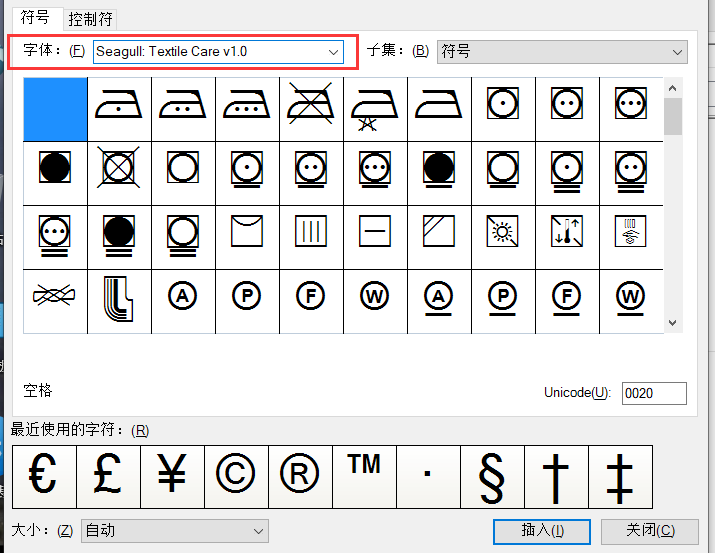715x553 pixels.
Task: Insert the recent registered trademark symbol
Action: pos(301,476)
